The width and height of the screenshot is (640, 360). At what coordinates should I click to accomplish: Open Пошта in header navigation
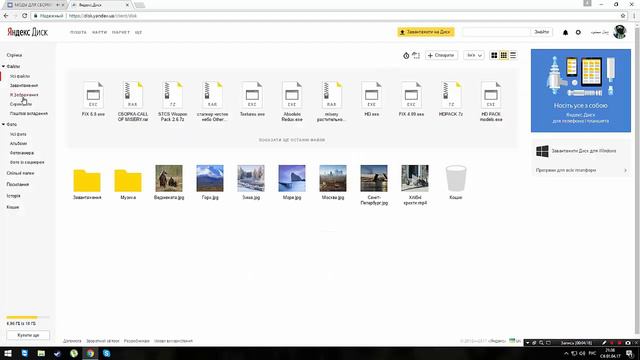(x=78, y=32)
